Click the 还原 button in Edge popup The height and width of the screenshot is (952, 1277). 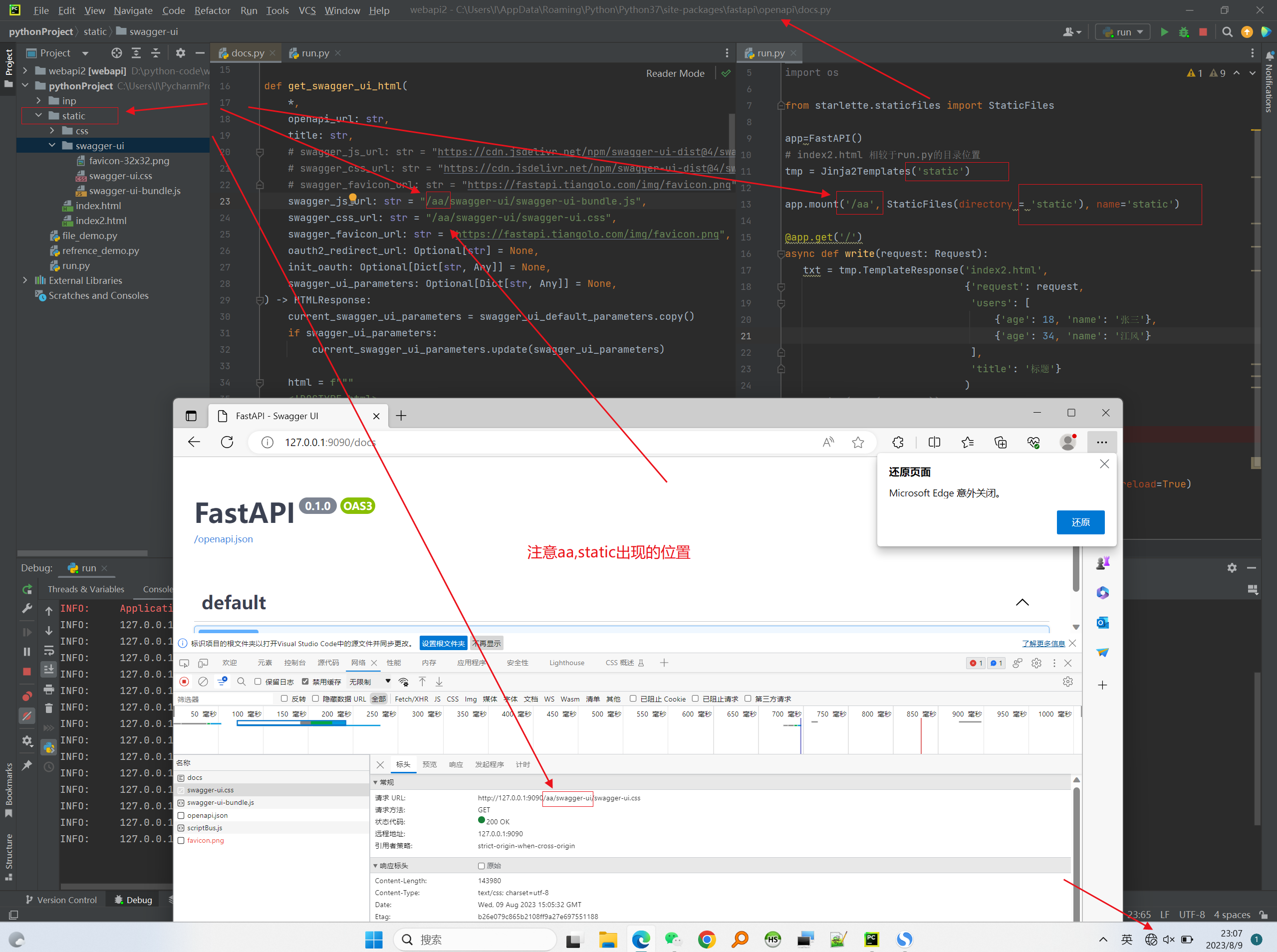coord(1080,522)
